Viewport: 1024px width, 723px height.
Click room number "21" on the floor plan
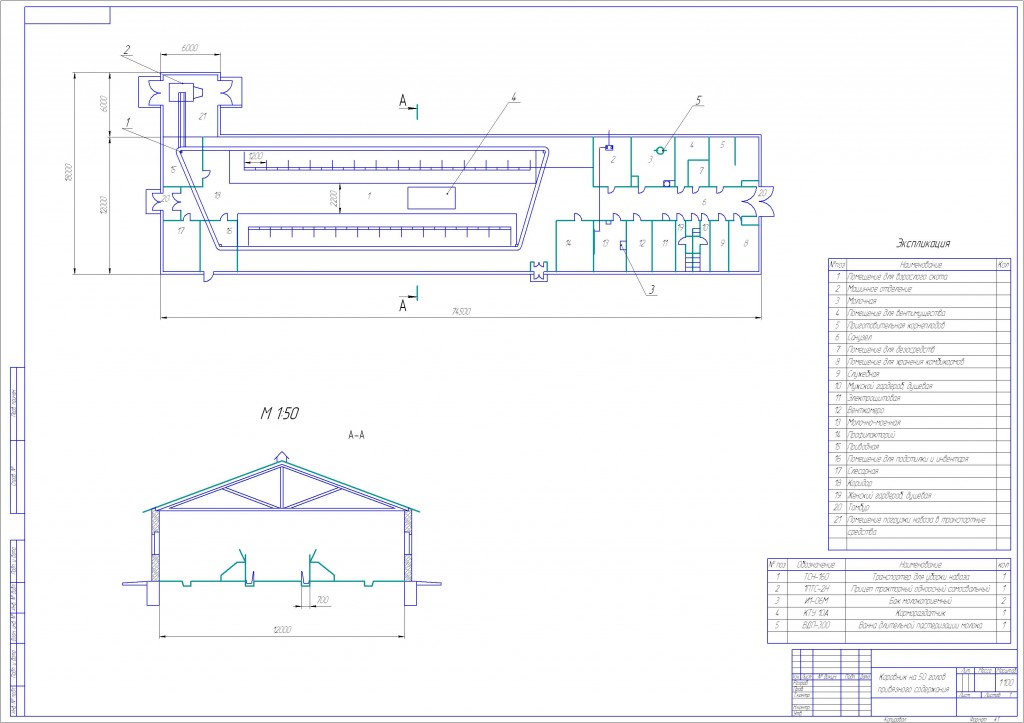point(202,117)
